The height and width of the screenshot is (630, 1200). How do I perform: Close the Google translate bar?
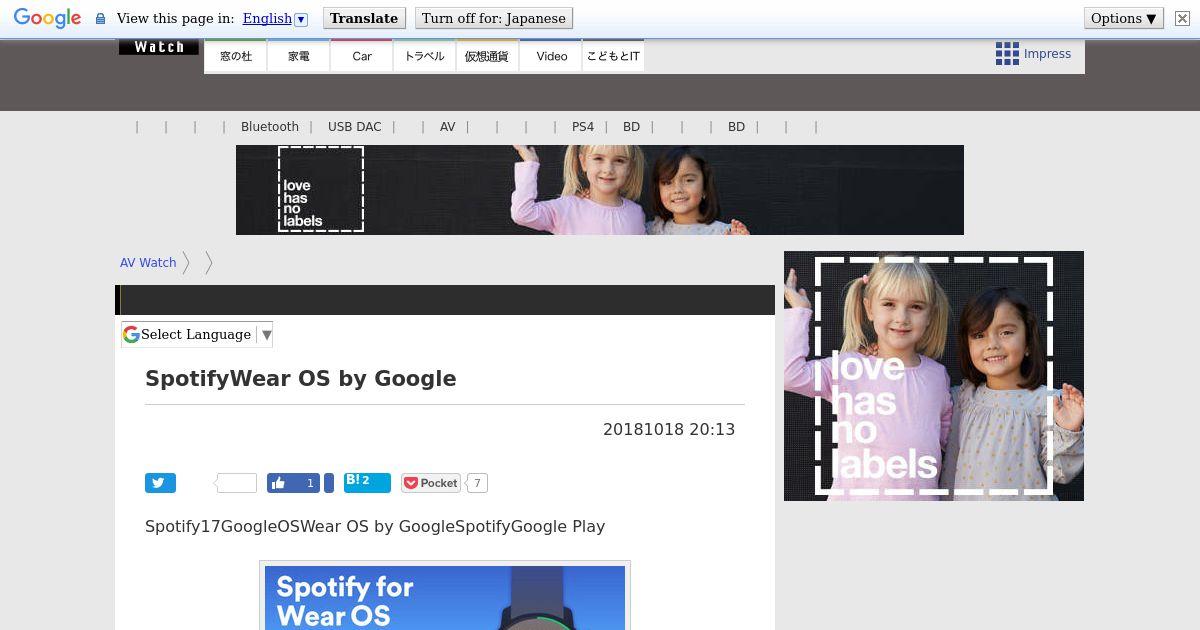(1181, 18)
